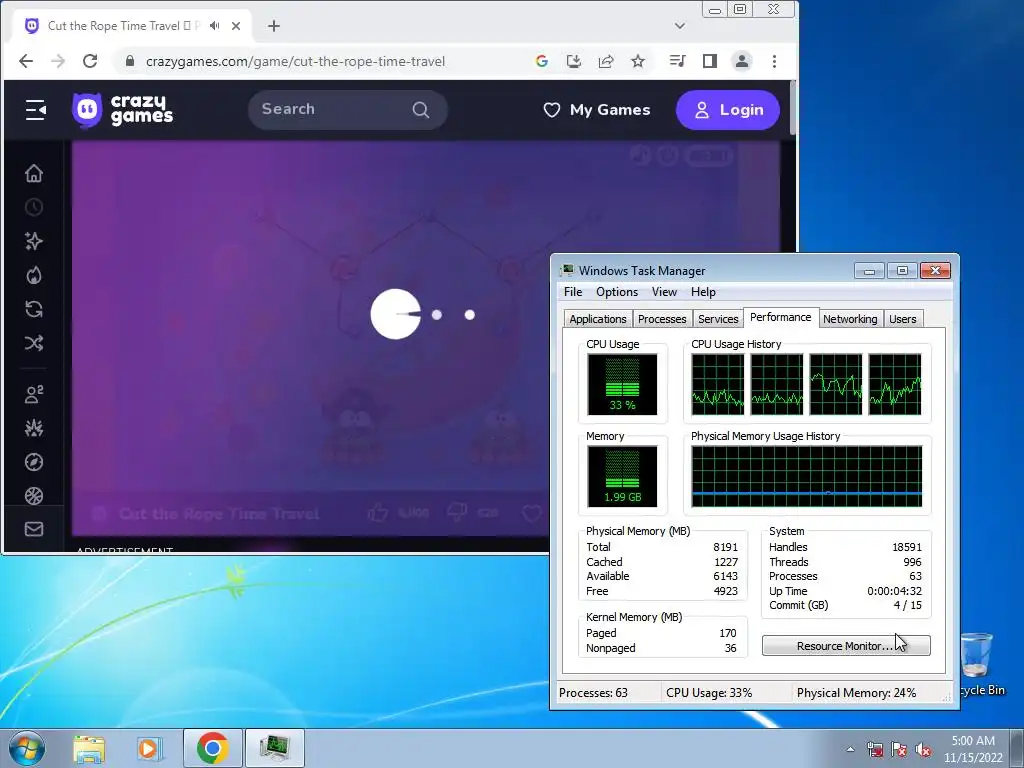Switch to the Users tab
Image resolution: width=1024 pixels, height=768 pixels.
(x=903, y=319)
